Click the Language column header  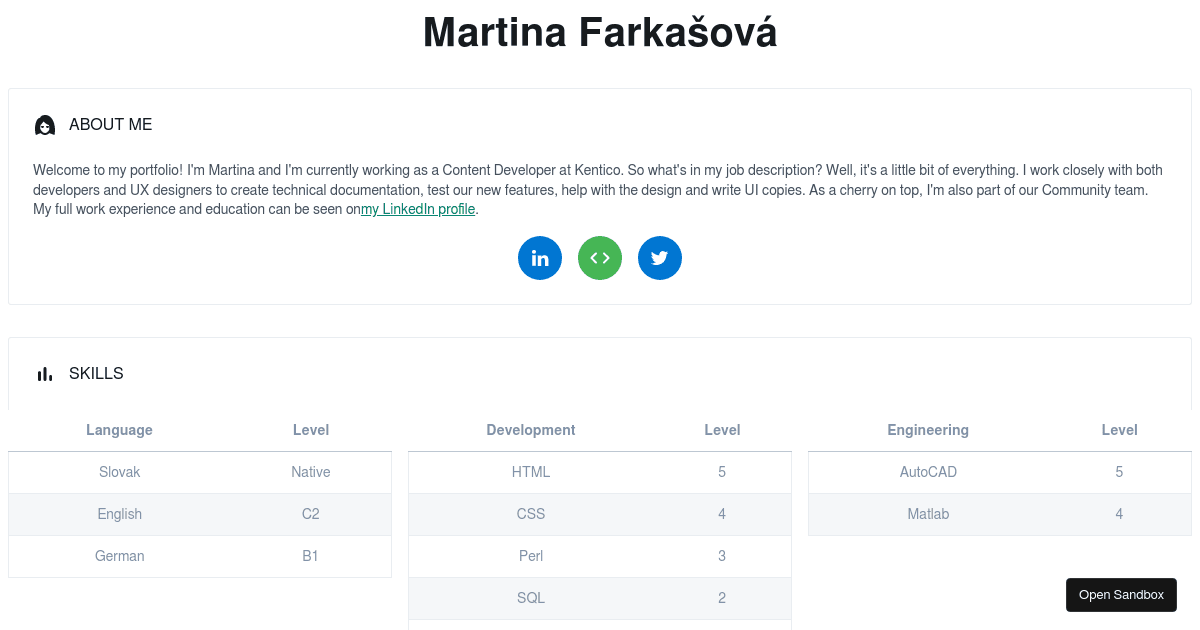[119, 430]
